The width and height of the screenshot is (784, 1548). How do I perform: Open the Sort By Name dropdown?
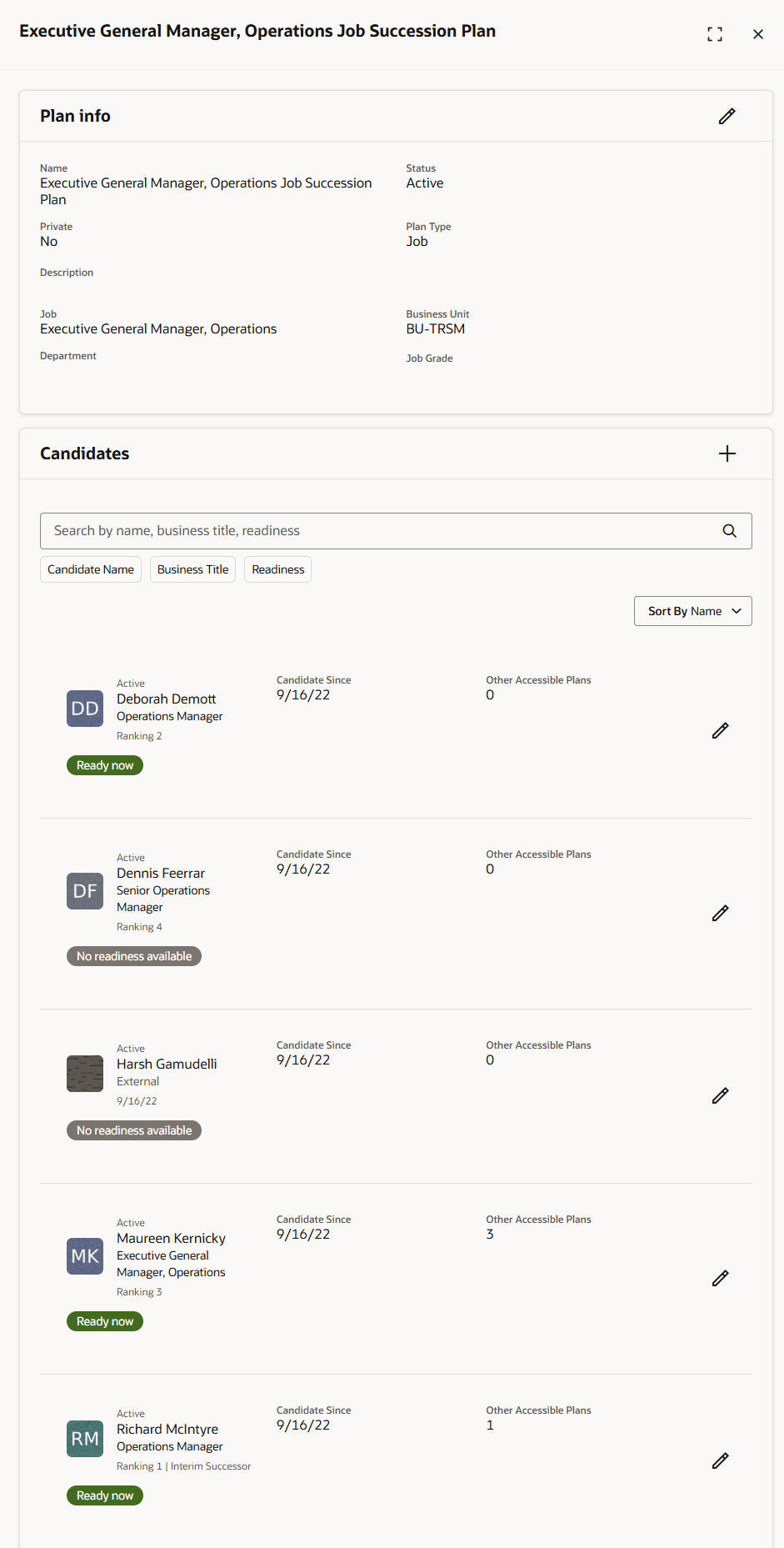(692, 611)
